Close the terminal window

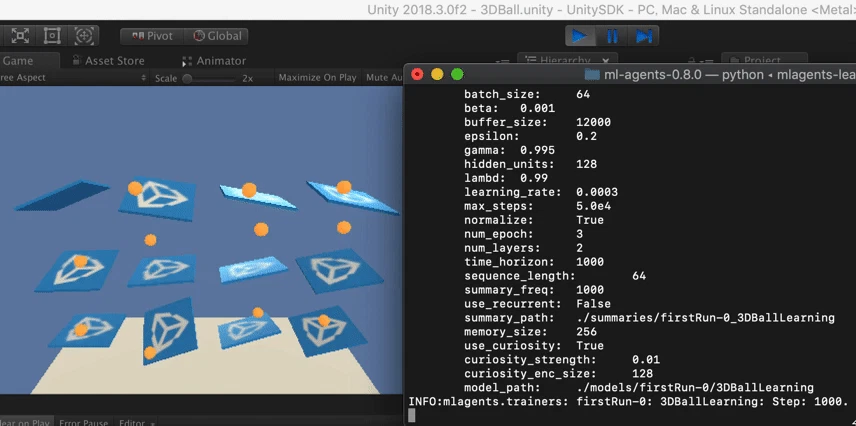[x=418, y=74]
